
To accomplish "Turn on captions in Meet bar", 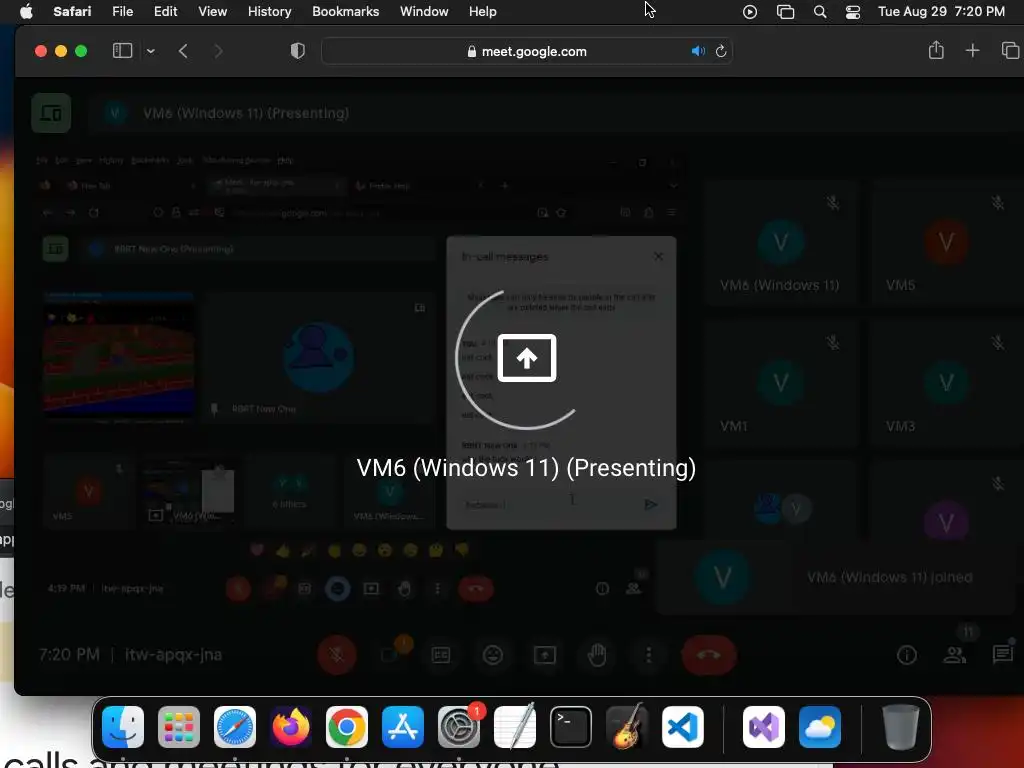I will tap(441, 654).
